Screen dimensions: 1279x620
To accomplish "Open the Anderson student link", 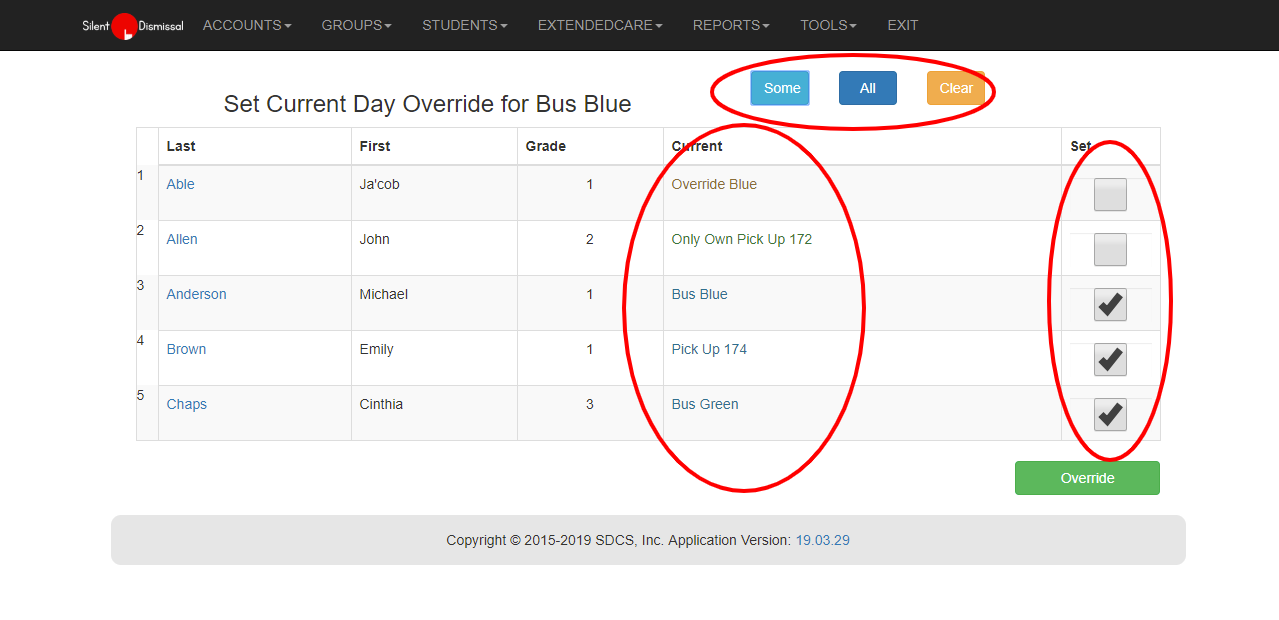I will pyautogui.click(x=196, y=294).
